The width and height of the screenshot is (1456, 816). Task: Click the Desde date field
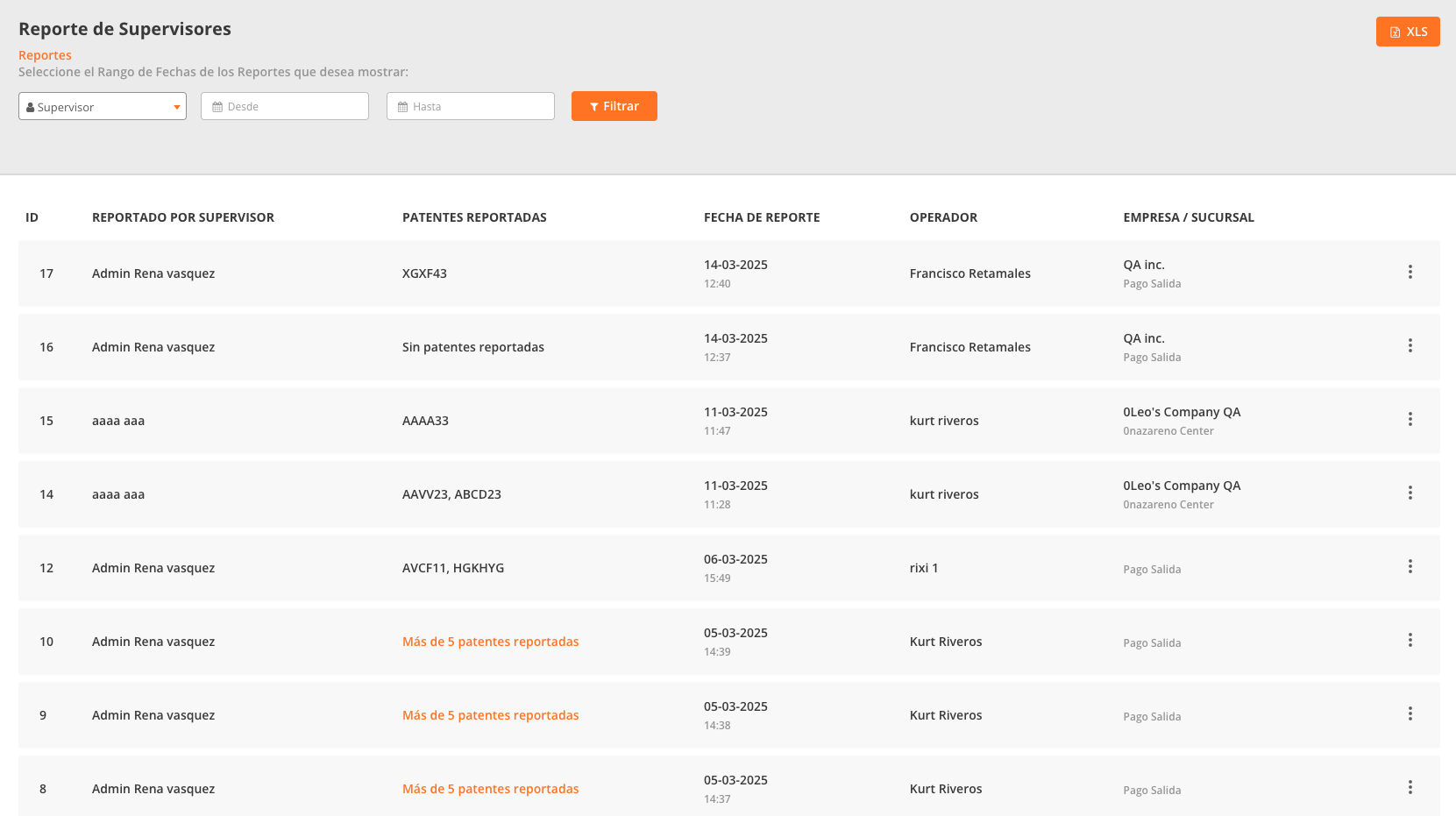pos(285,107)
